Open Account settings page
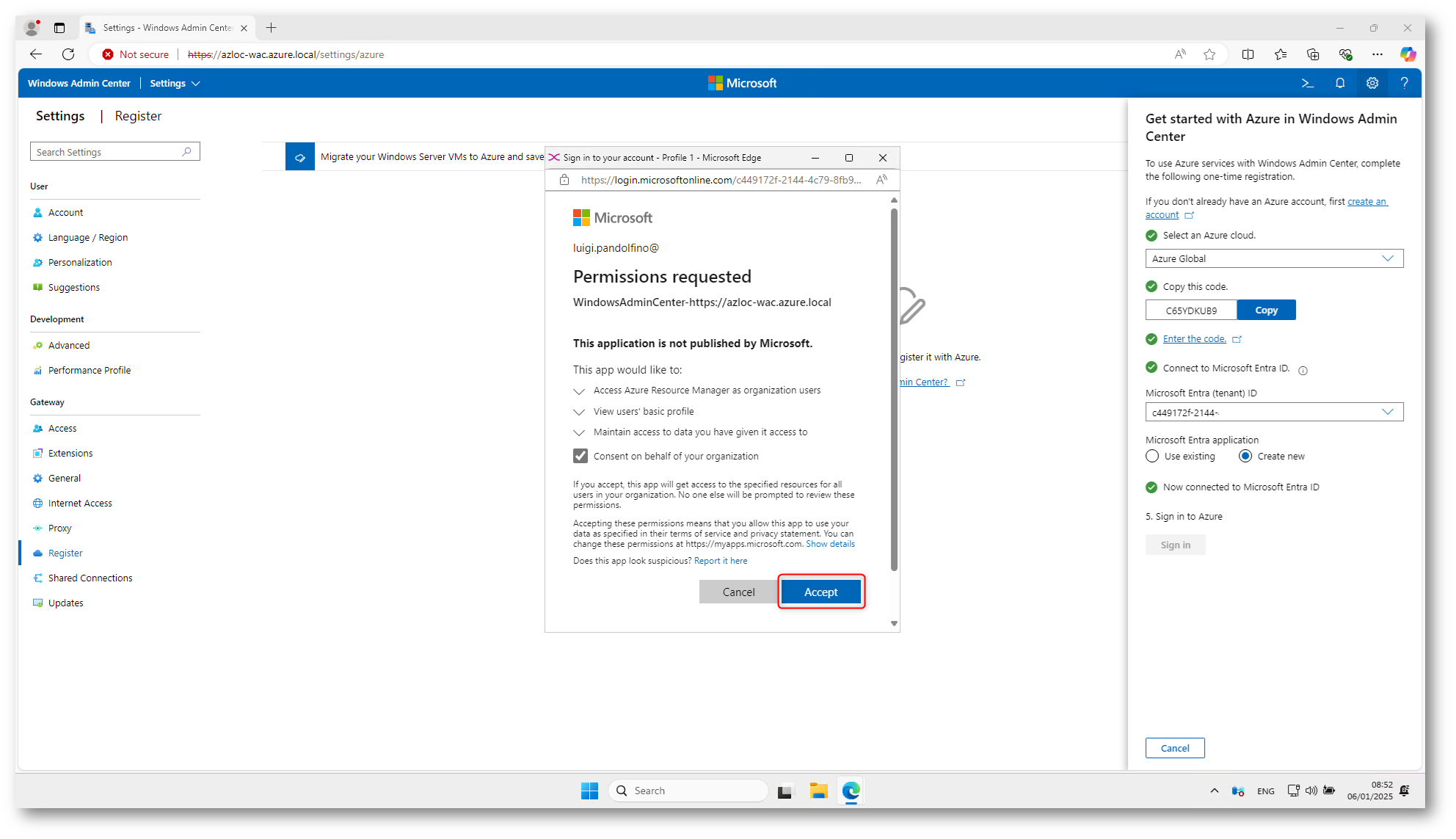This screenshot has height=839, width=1456. tap(66, 212)
